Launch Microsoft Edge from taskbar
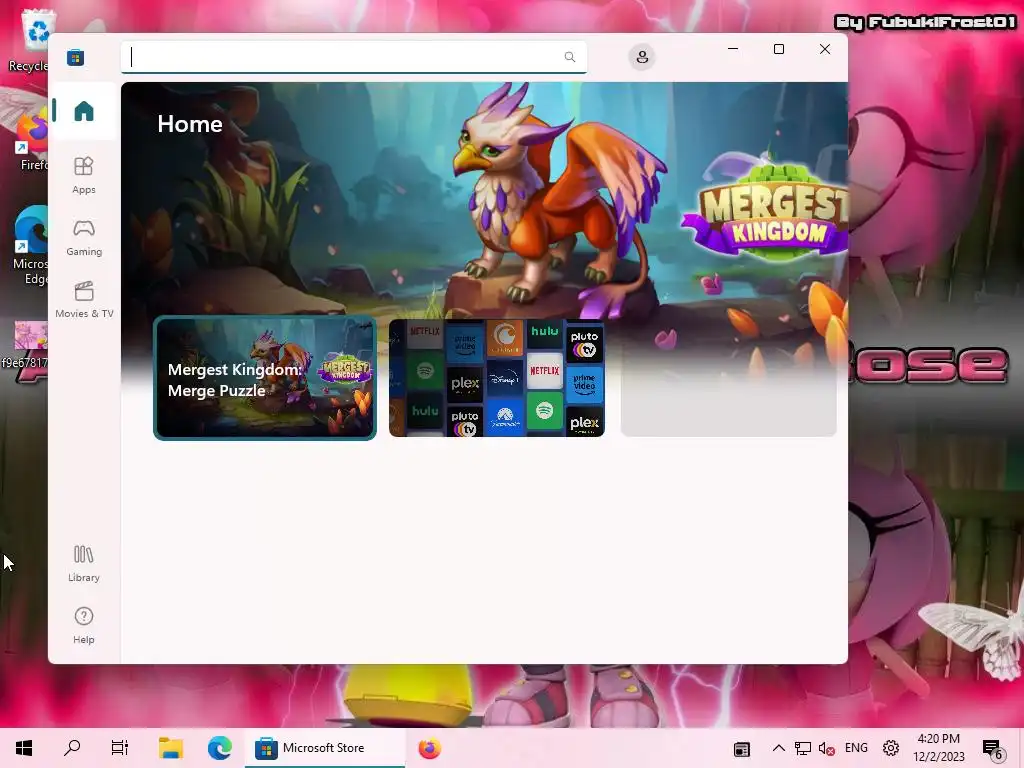 coord(220,748)
